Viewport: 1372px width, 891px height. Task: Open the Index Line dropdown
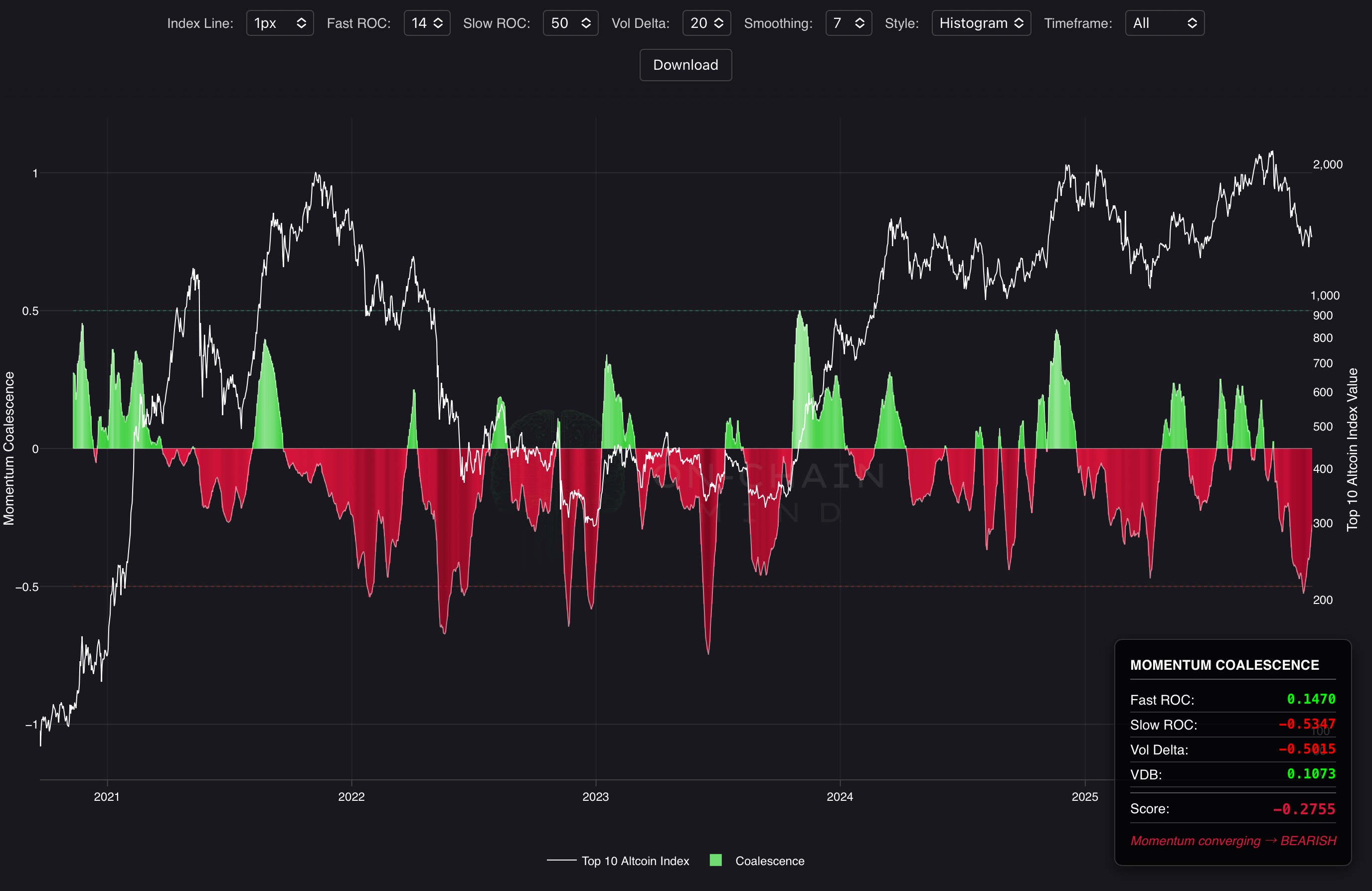pos(280,23)
